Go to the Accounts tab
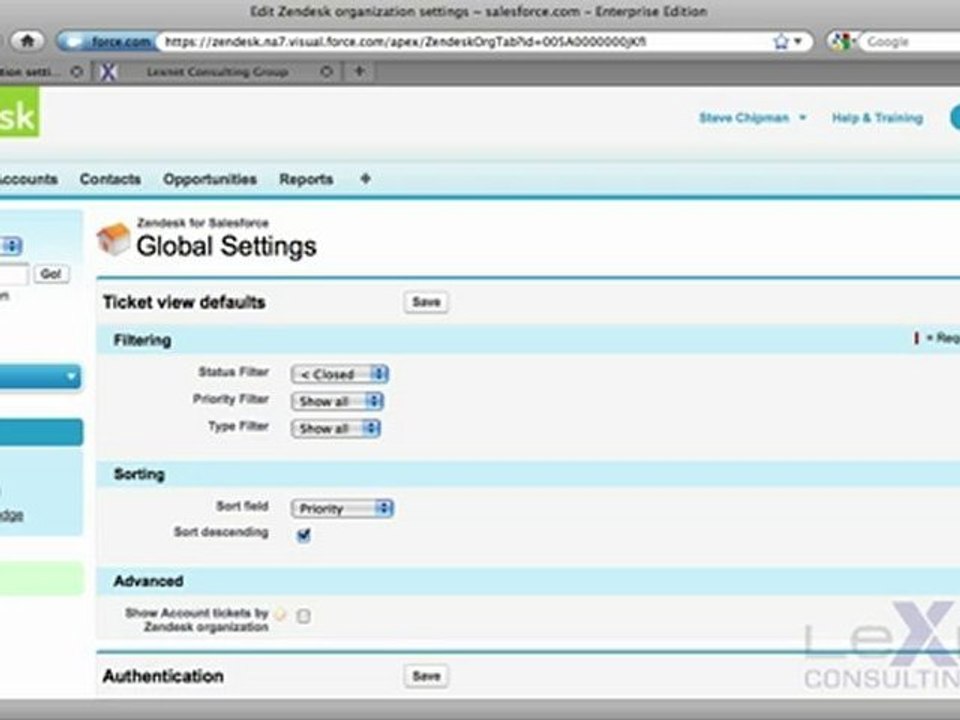This screenshot has width=960, height=720. (x=28, y=179)
